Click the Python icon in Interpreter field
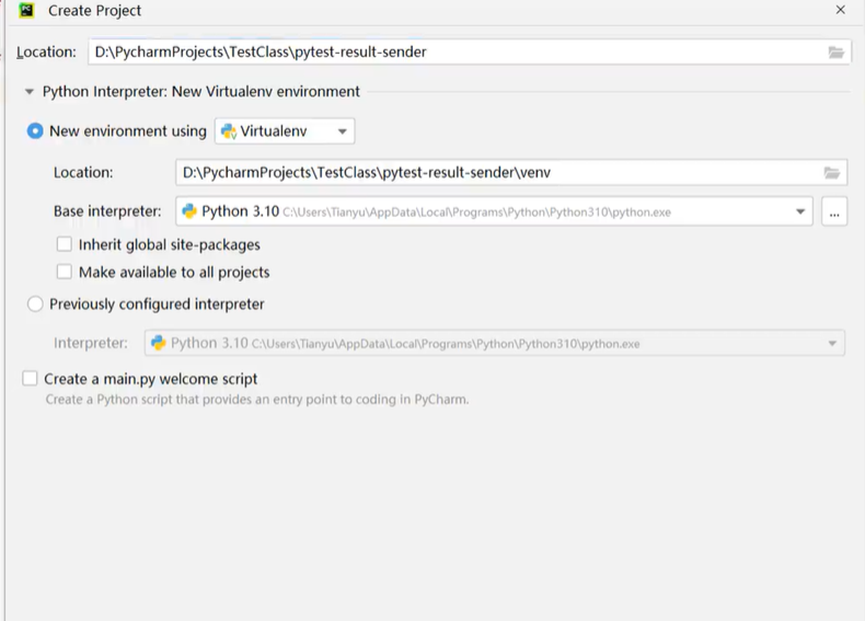The image size is (865, 621). click(158, 343)
